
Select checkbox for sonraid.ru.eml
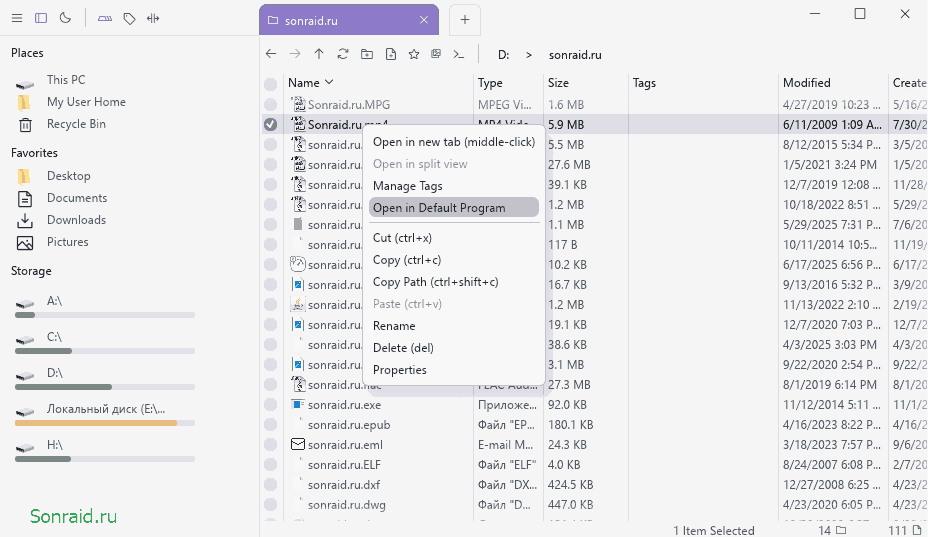270,445
